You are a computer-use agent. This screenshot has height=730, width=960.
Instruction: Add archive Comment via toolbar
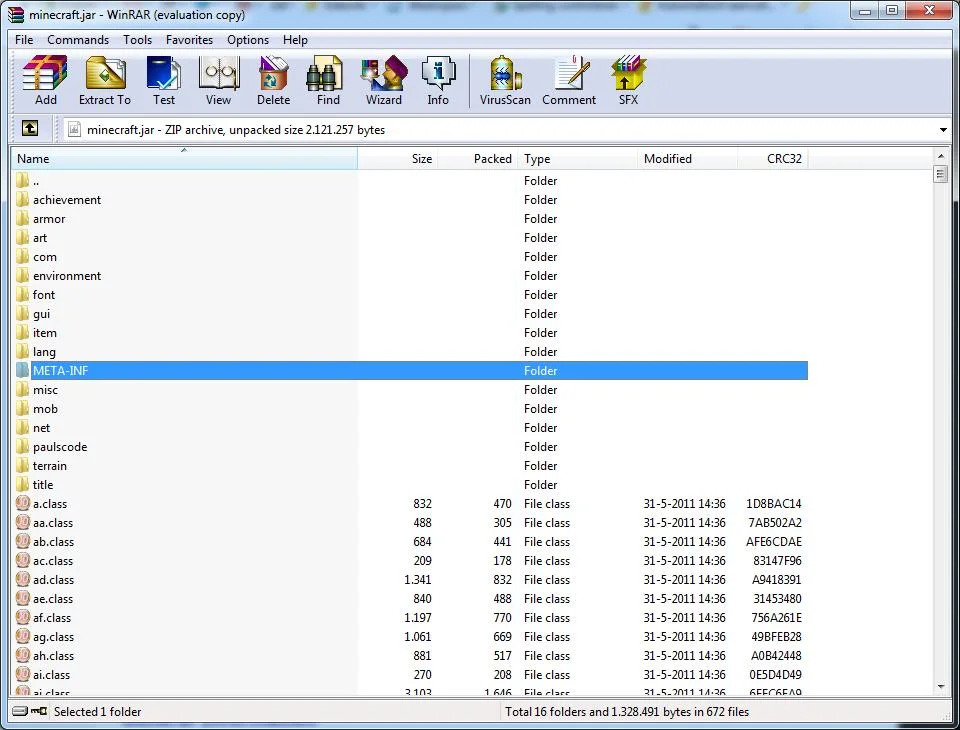(x=569, y=80)
